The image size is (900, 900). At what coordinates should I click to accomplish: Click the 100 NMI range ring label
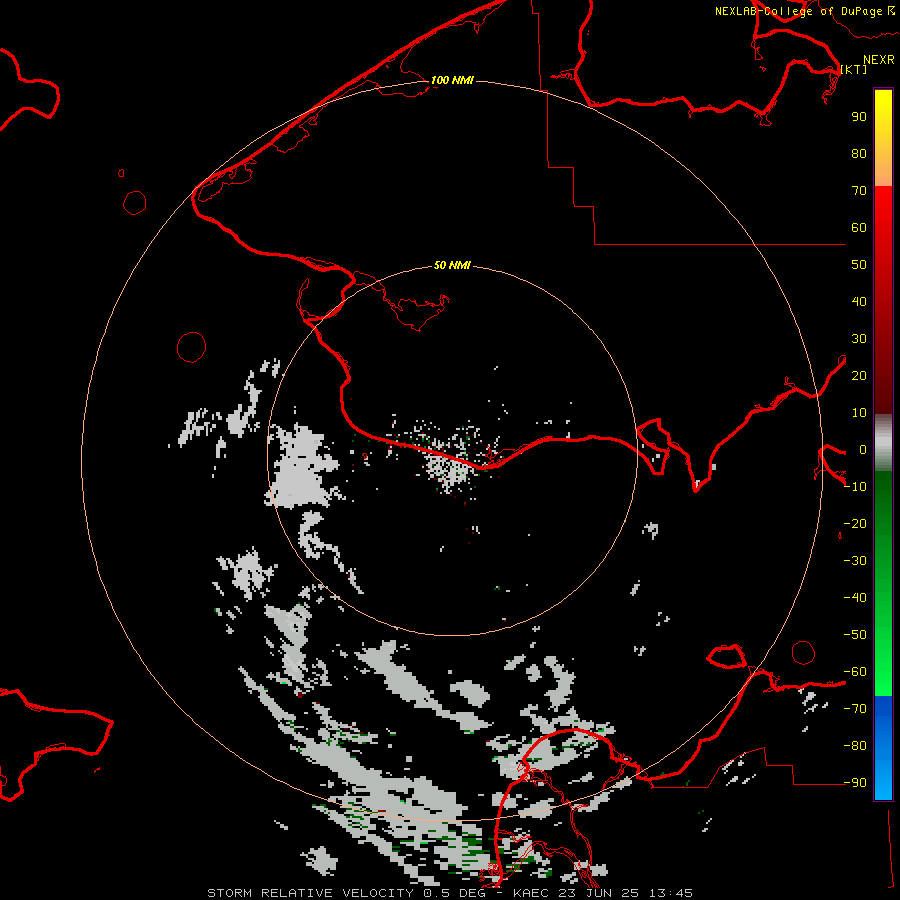pos(452,80)
